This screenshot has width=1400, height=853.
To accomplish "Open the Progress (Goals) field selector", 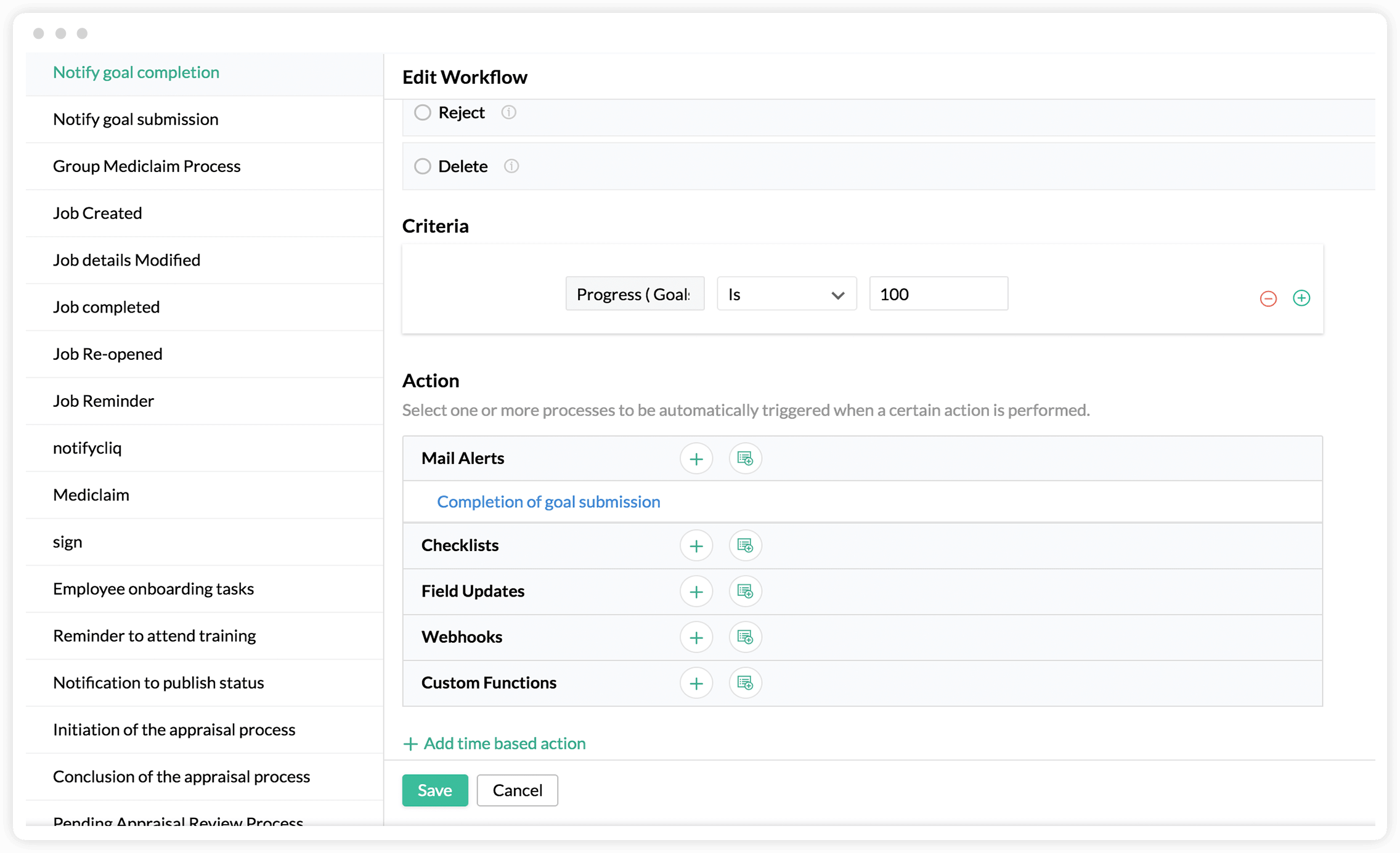I will [634, 294].
